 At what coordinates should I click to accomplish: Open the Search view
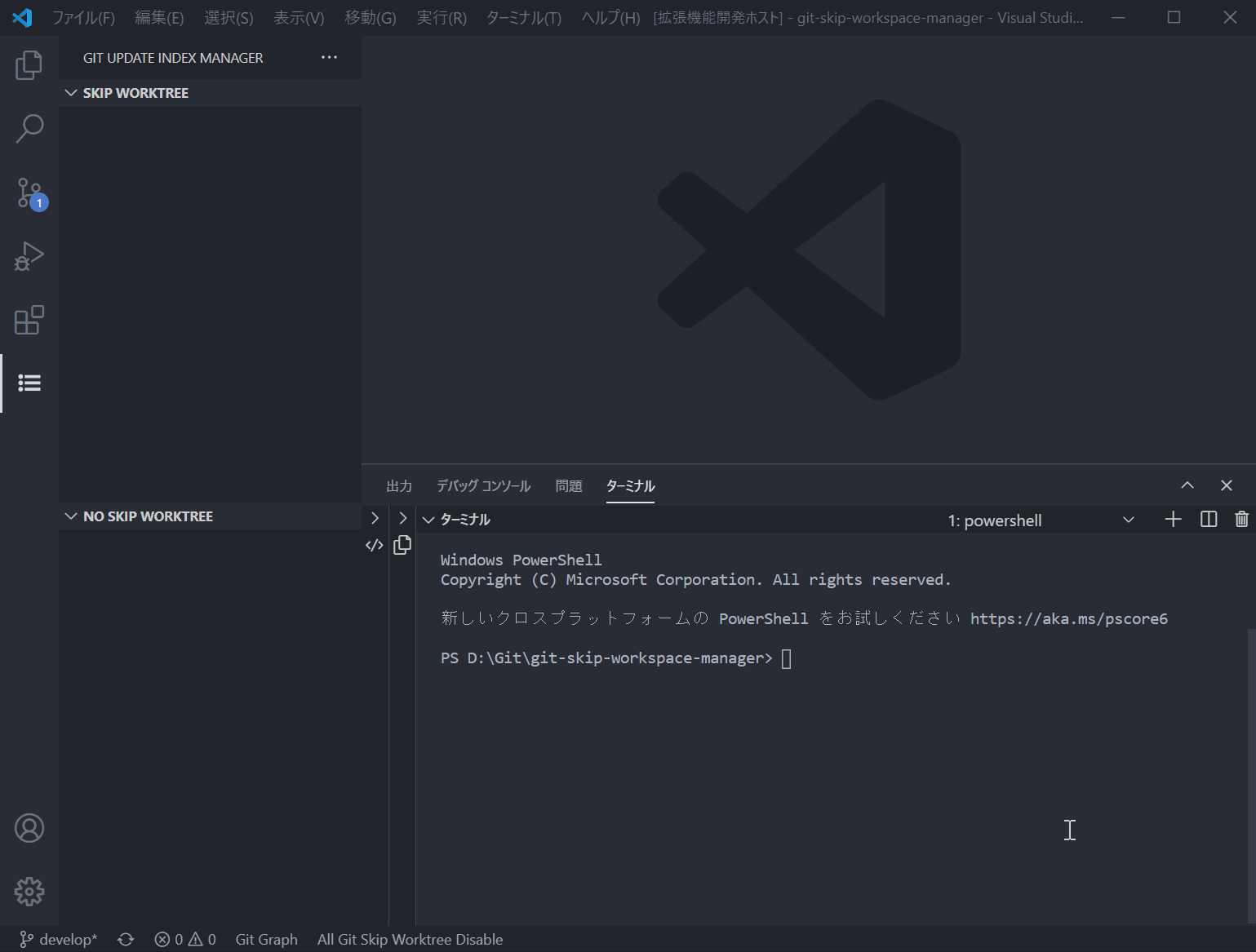point(29,129)
